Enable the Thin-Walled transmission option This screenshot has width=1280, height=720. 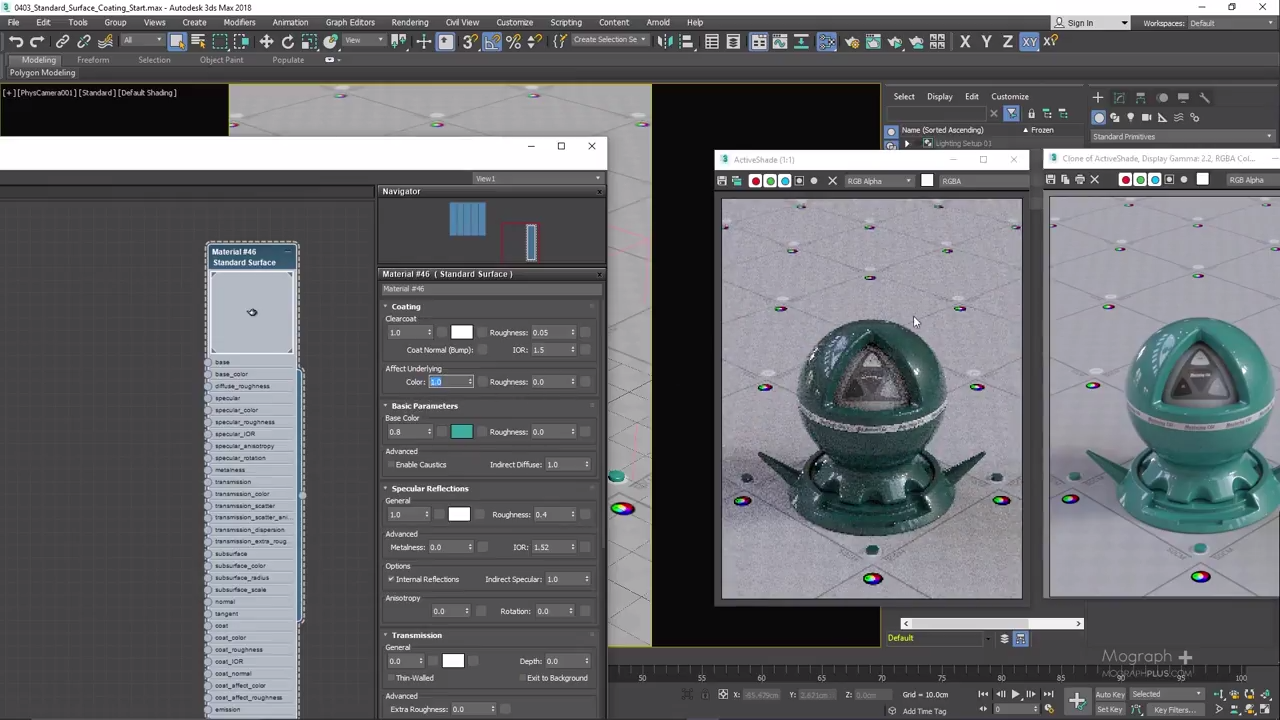pos(391,678)
